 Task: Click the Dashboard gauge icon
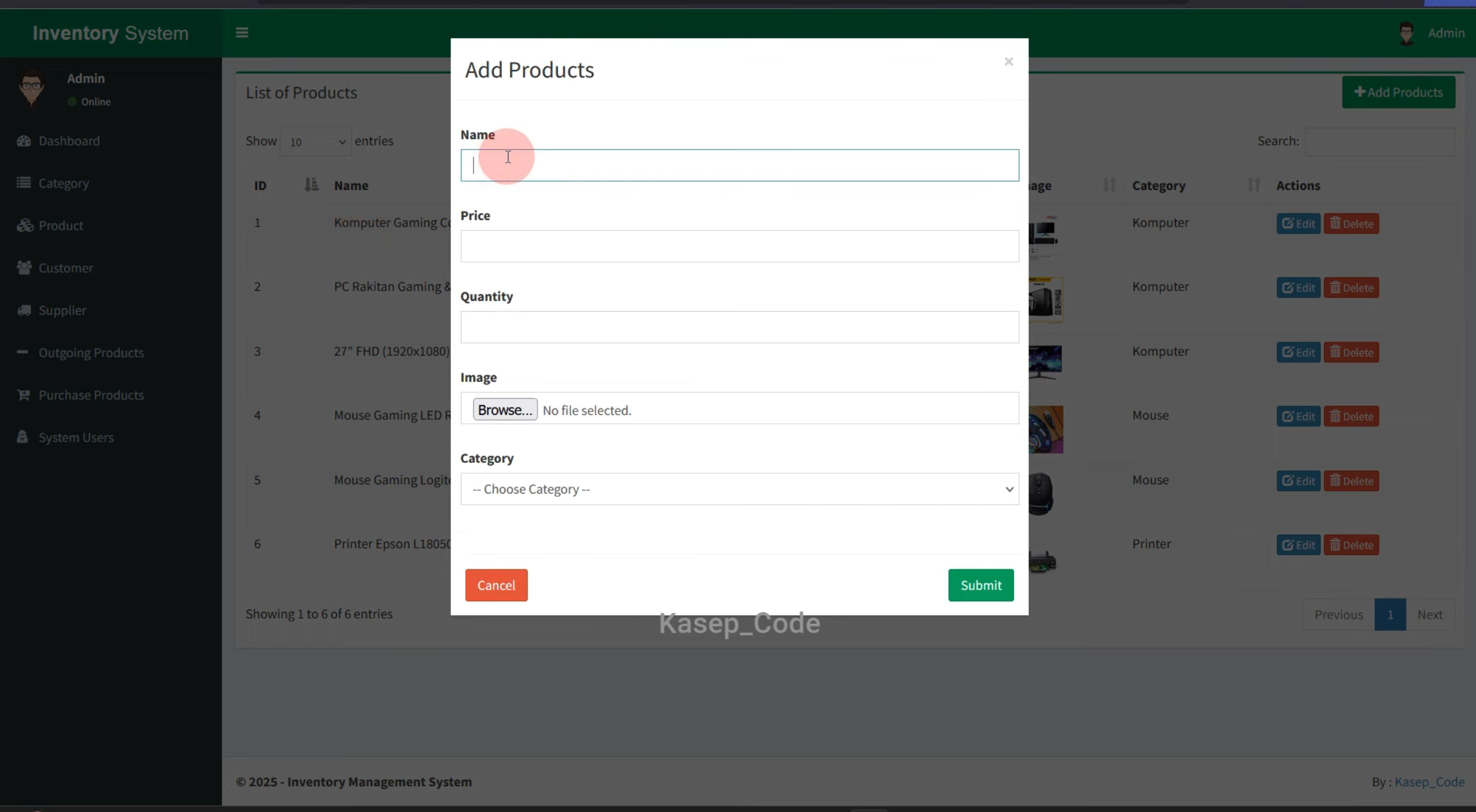[24, 141]
